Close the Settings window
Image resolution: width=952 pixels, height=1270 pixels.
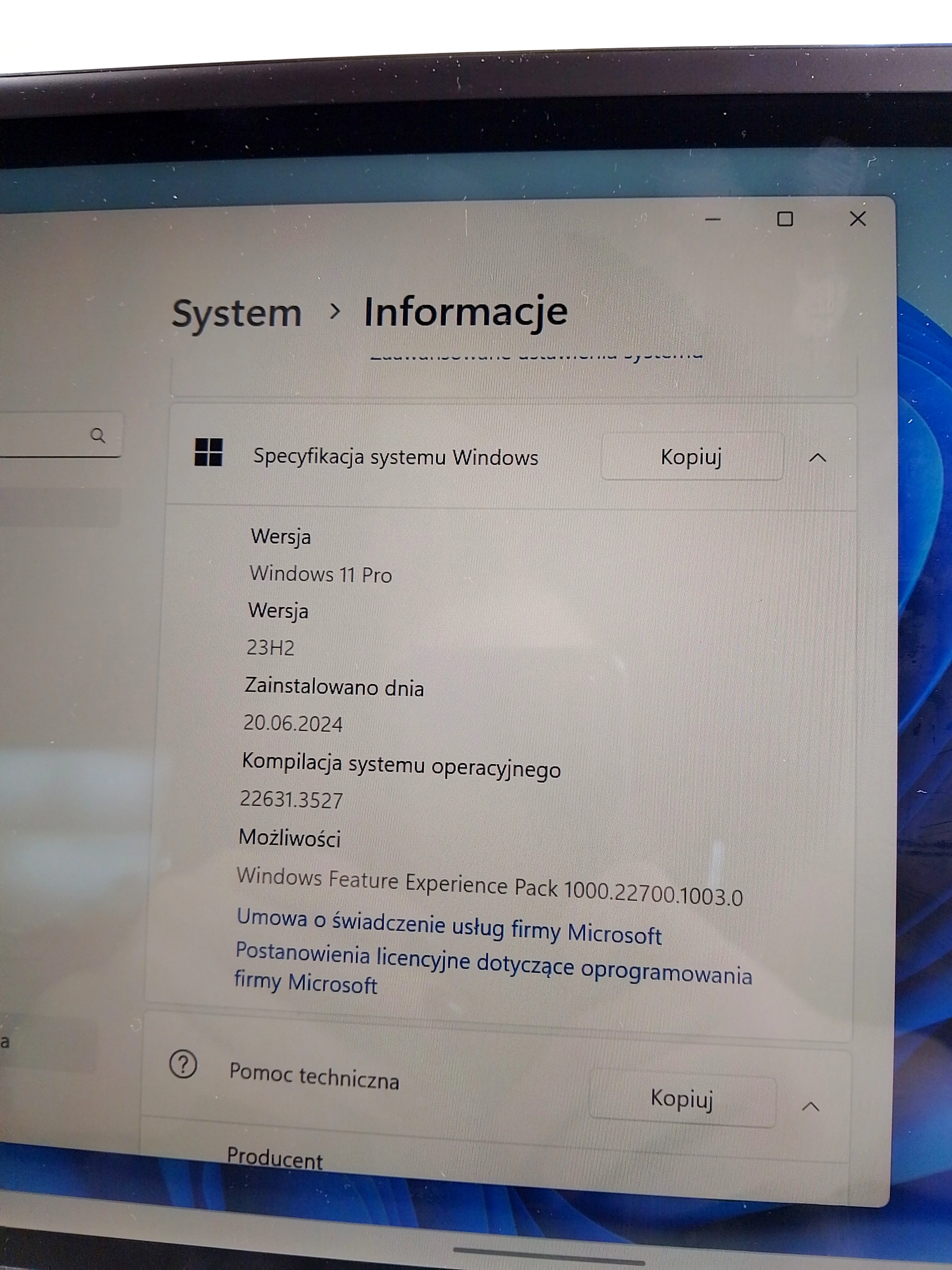point(857,219)
